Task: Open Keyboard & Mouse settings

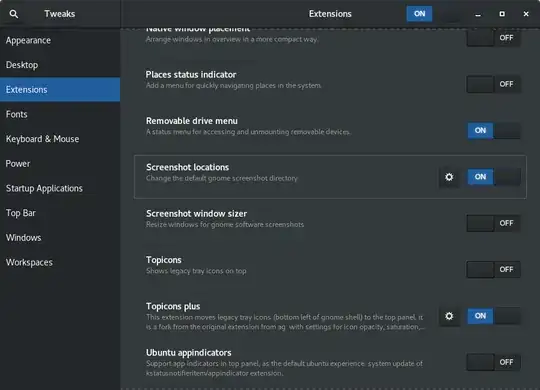Action: click(x=60, y=139)
